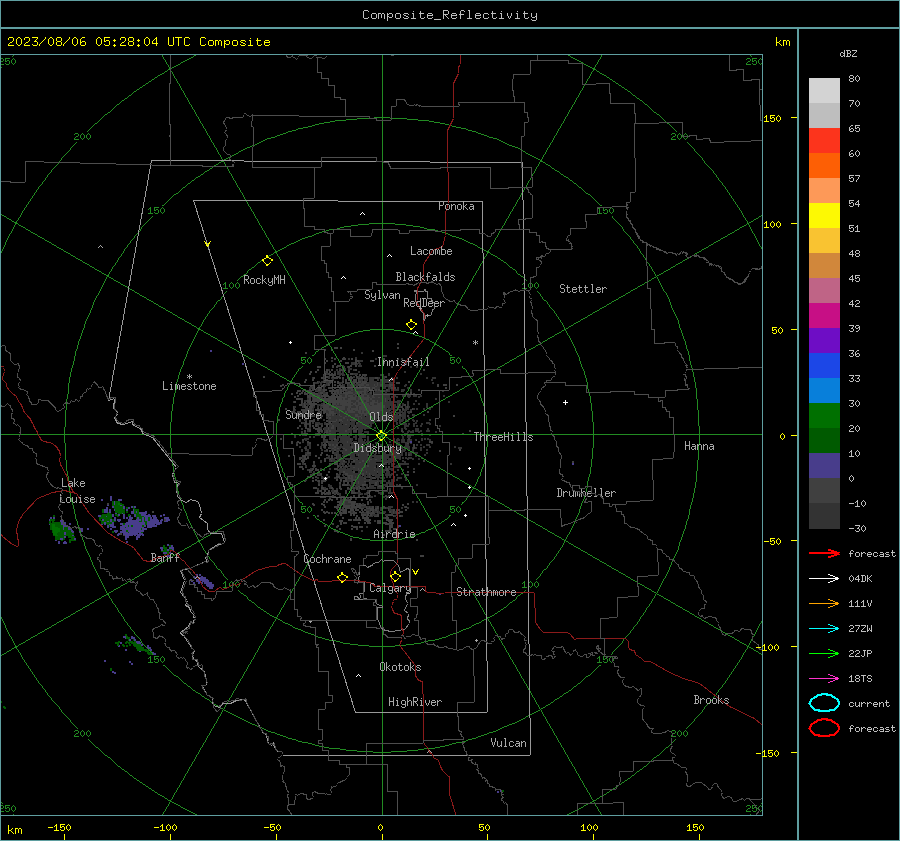Screen dimensions: 900x841
Task: Click the yellow diamond above Calgary label
Action: click(x=395, y=576)
